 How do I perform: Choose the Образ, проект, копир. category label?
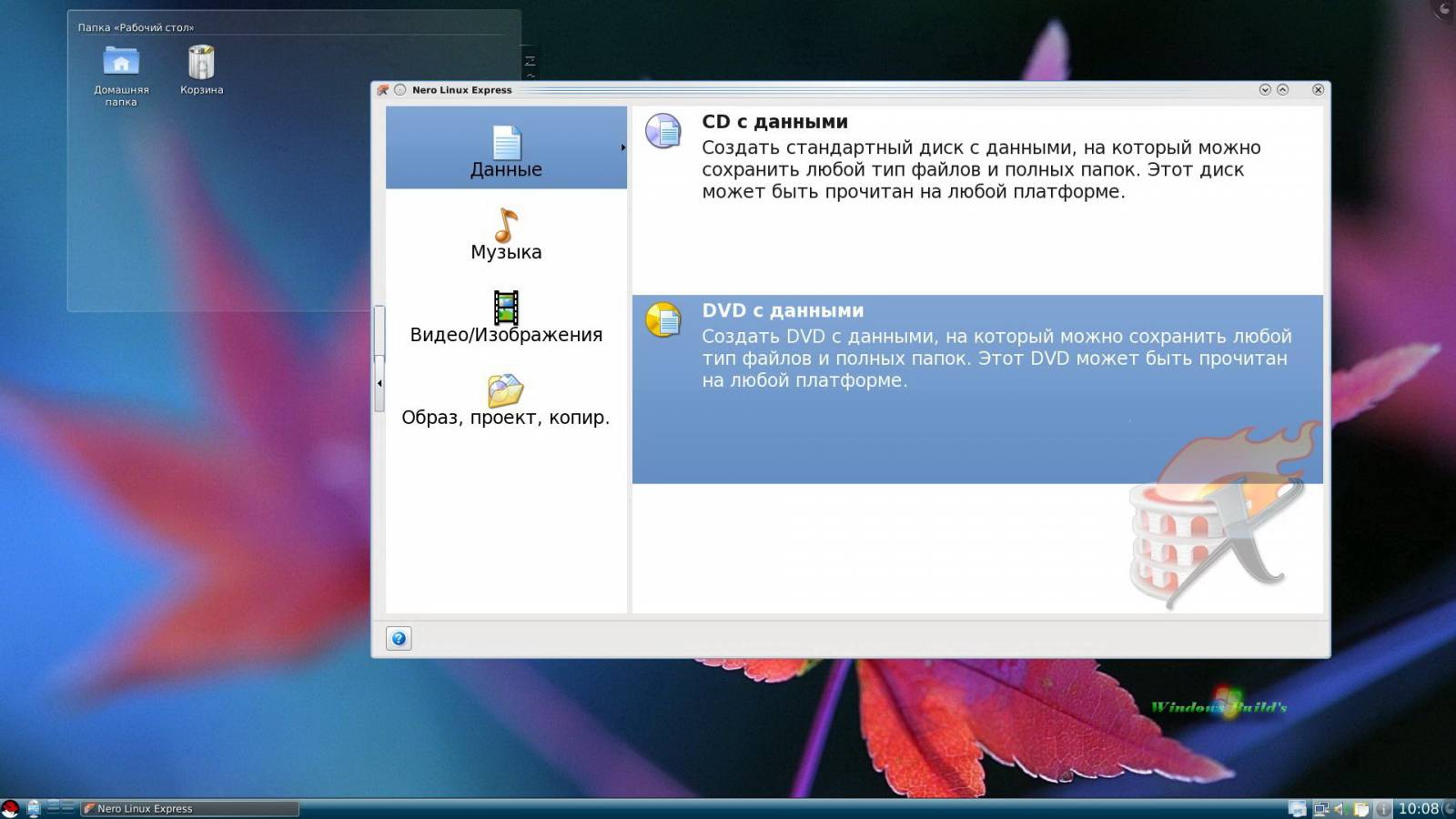[506, 418]
